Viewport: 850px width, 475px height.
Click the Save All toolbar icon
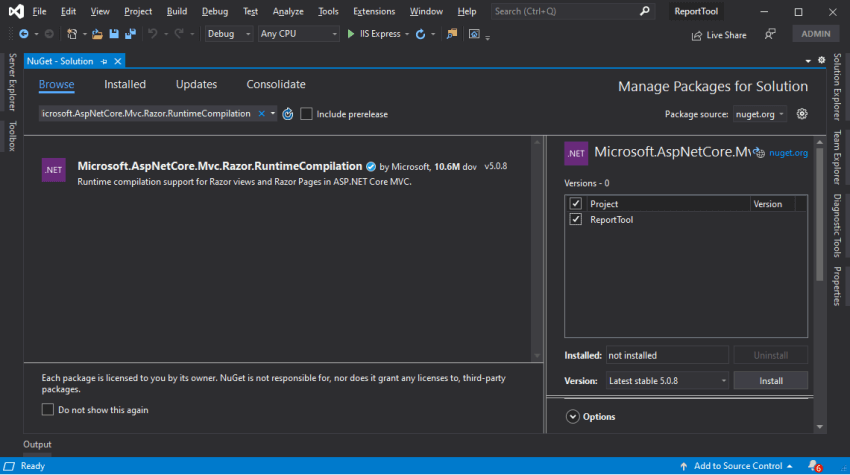coord(131,34)
